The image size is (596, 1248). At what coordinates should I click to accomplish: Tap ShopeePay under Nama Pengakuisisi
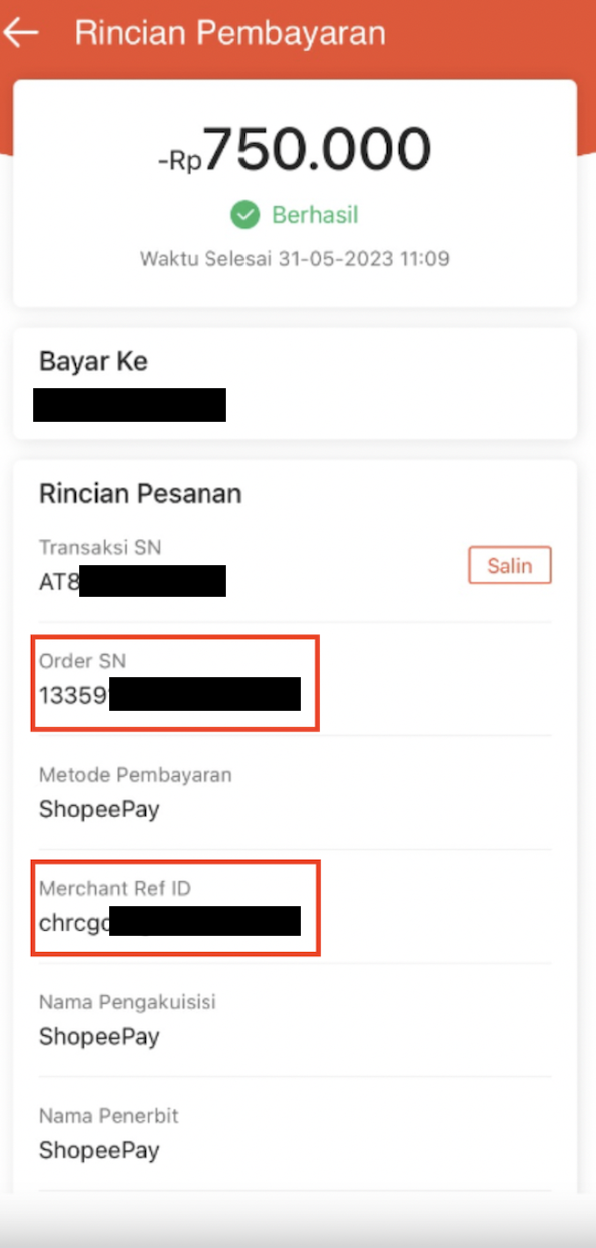pos(99,1036)
